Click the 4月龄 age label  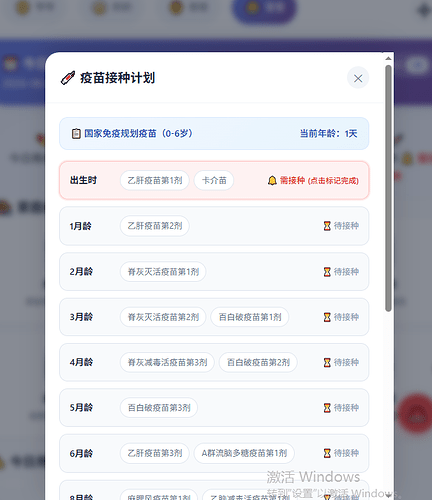[81, 362]
